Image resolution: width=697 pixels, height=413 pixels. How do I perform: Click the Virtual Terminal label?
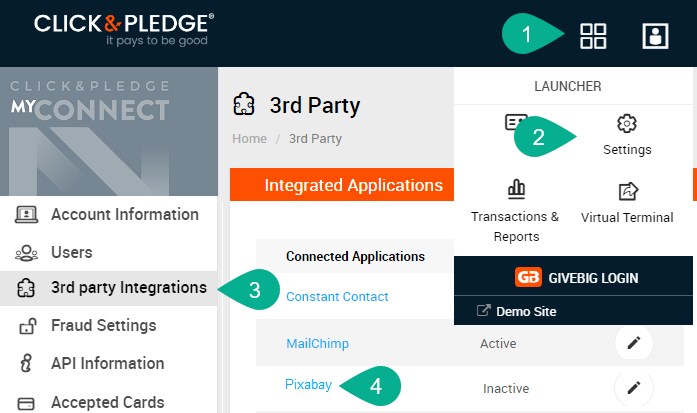coord(627,217)
